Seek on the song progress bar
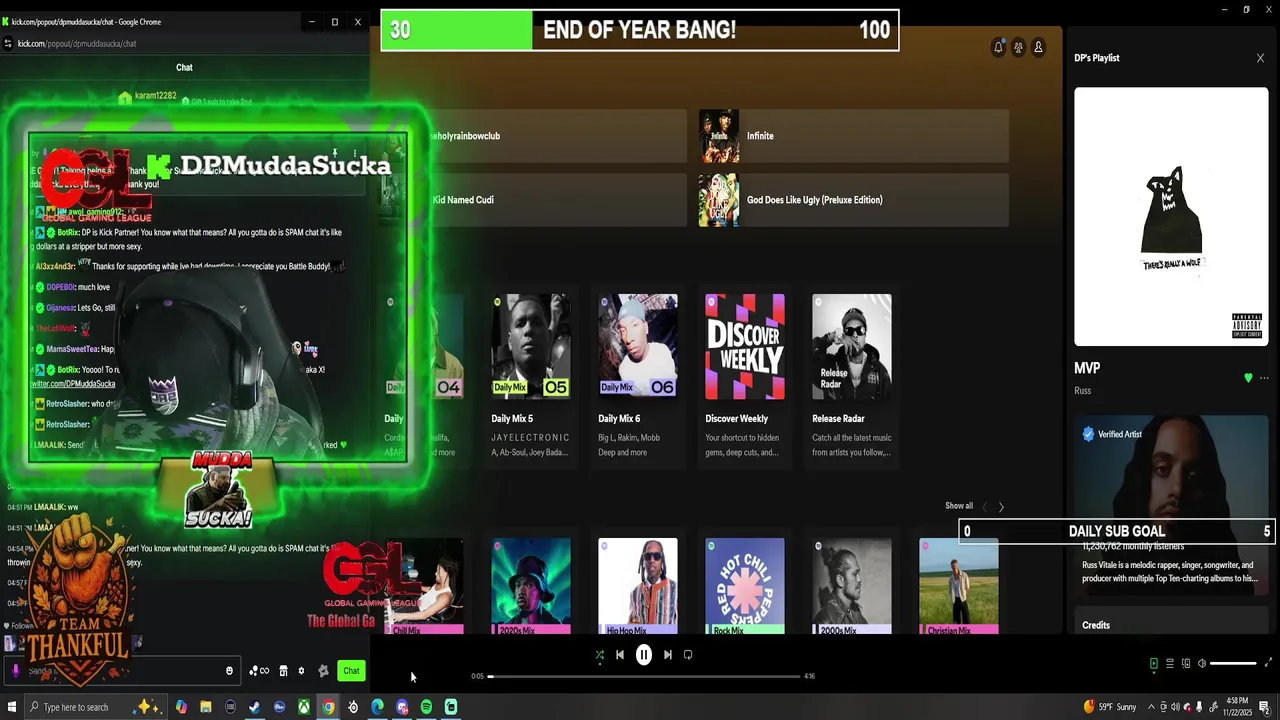Screen dimensions: 1280x720 click(x=644, y=676)
